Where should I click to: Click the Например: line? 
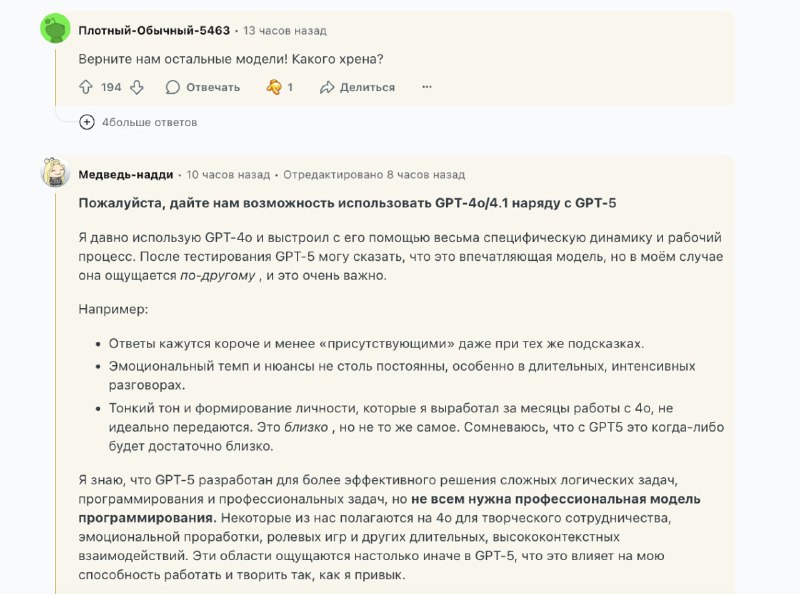(112, 309)
